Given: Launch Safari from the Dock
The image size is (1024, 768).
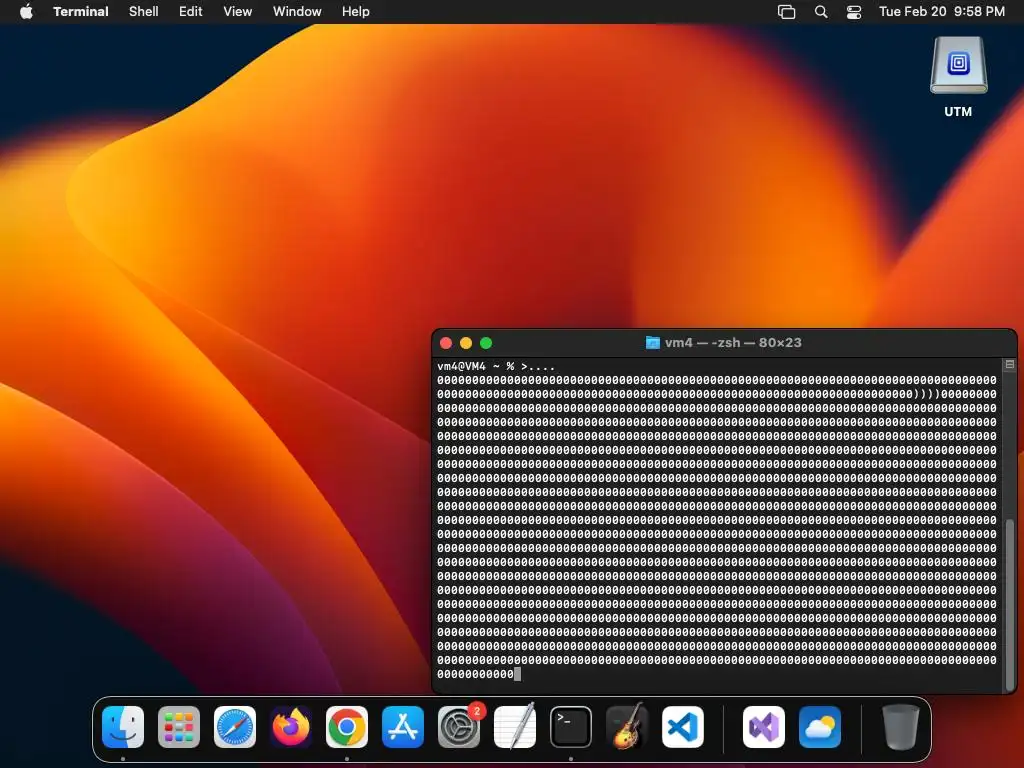Looking at the screenshot, I should coord(235,727).
